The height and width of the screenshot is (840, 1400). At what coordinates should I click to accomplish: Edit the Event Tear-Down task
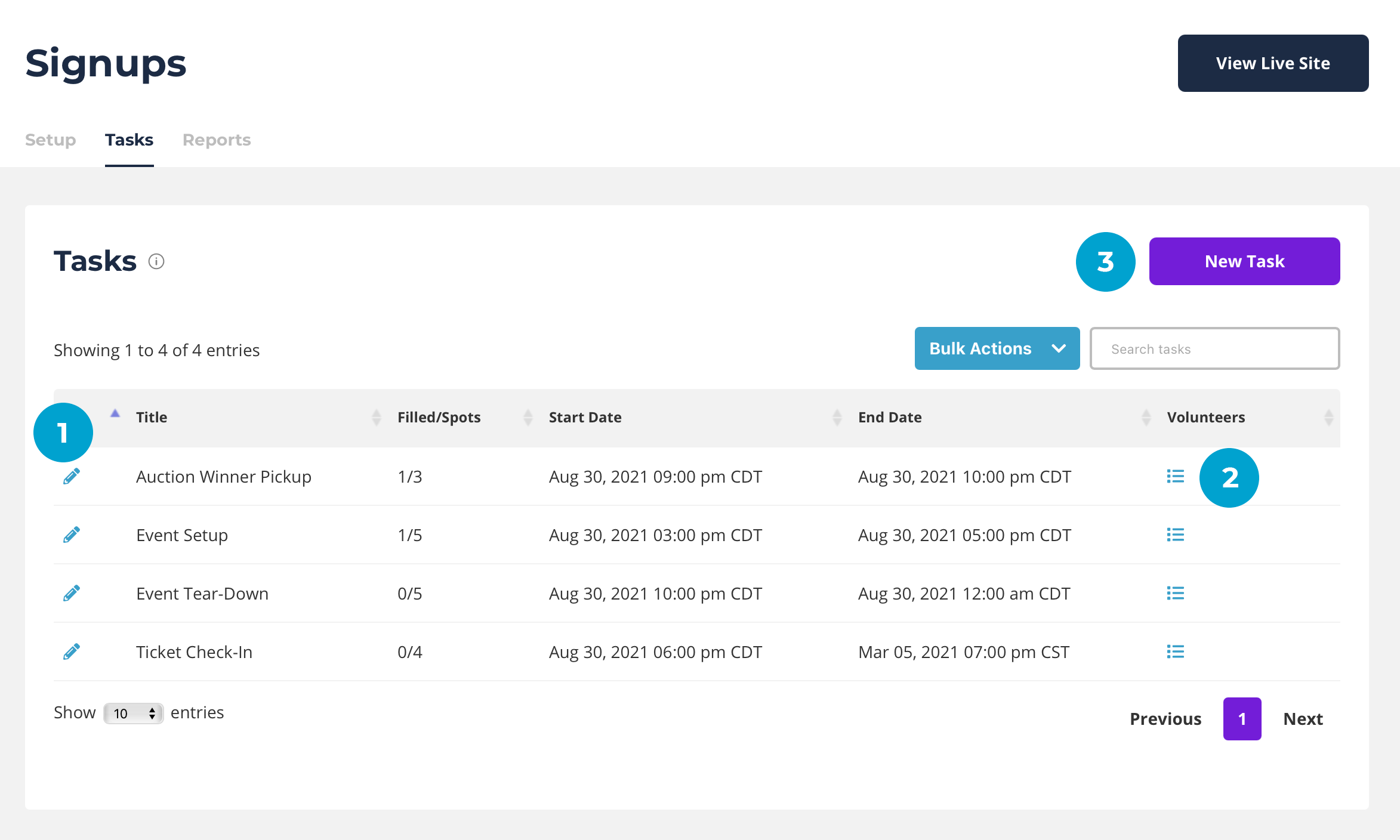[72, 594]
